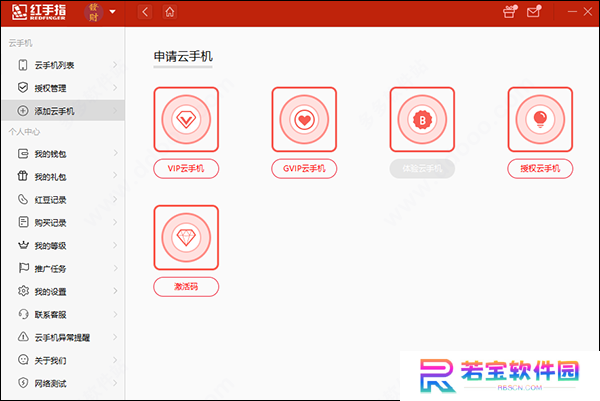600x401 pixels.
Task: Open 红豆记录 menu item
Action: tap(63, 200)
